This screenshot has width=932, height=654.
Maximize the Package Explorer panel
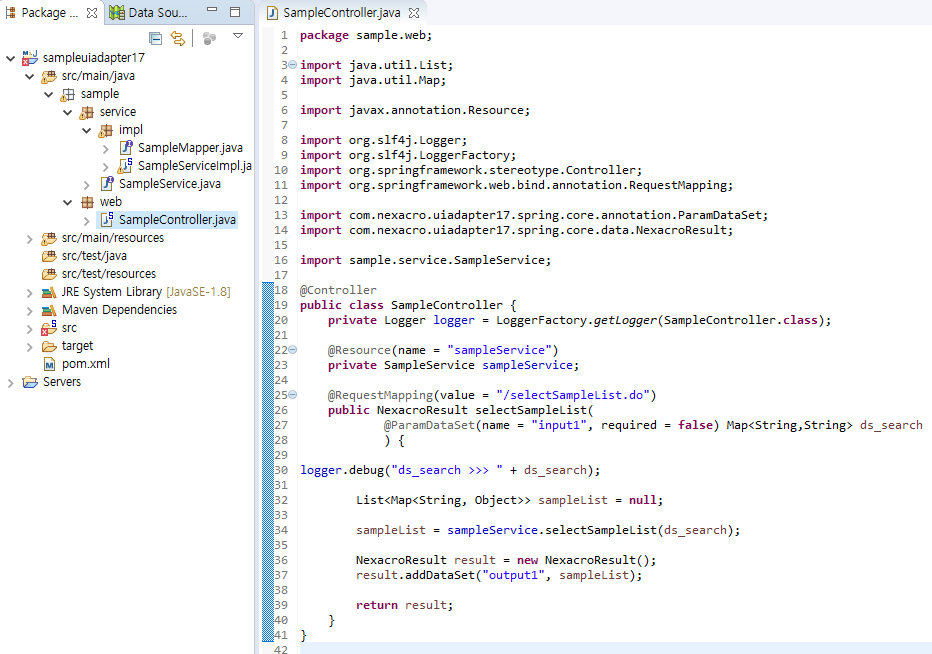(x=235, y=13)
